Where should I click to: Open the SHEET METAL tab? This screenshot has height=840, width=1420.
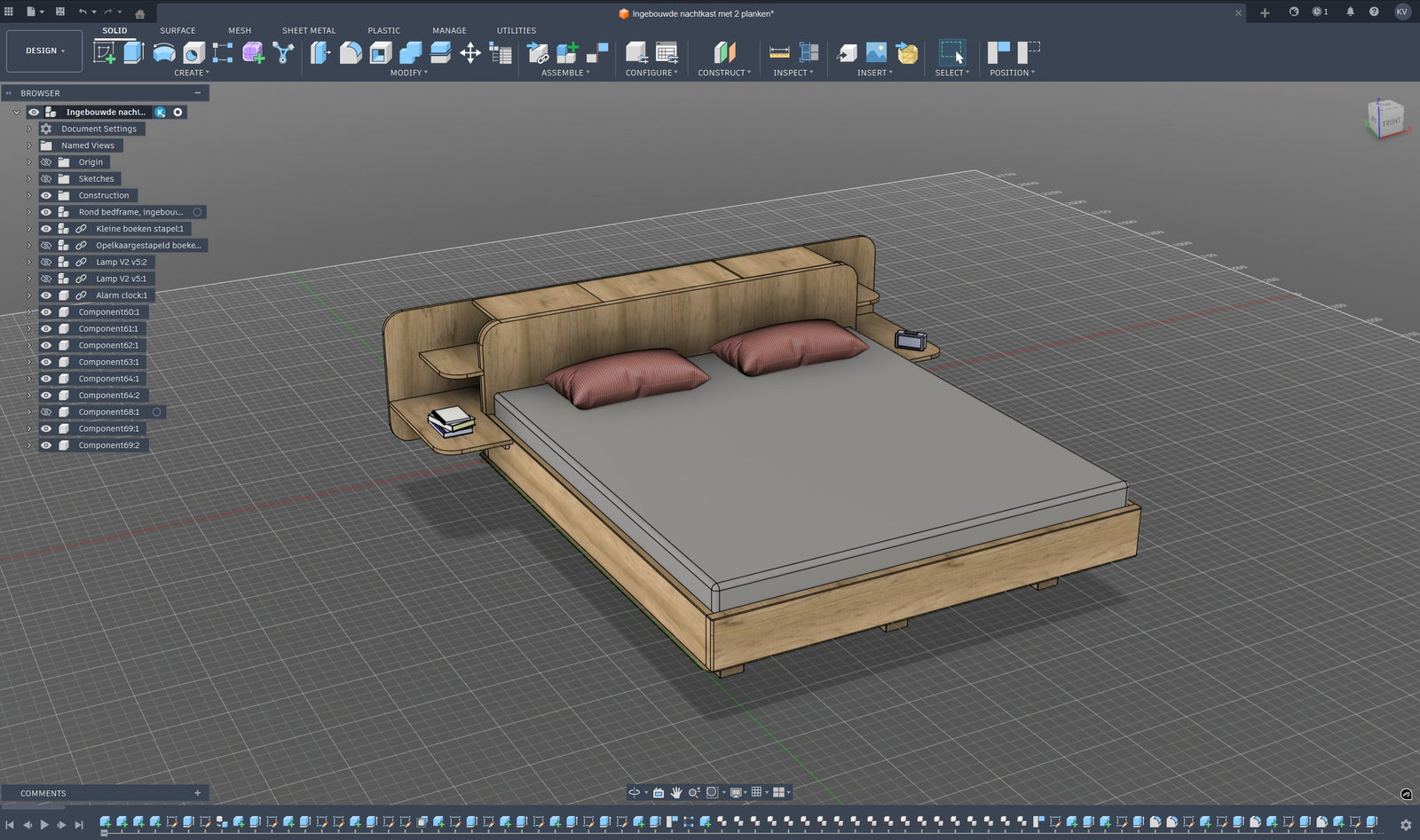click(x=308, y=30)
